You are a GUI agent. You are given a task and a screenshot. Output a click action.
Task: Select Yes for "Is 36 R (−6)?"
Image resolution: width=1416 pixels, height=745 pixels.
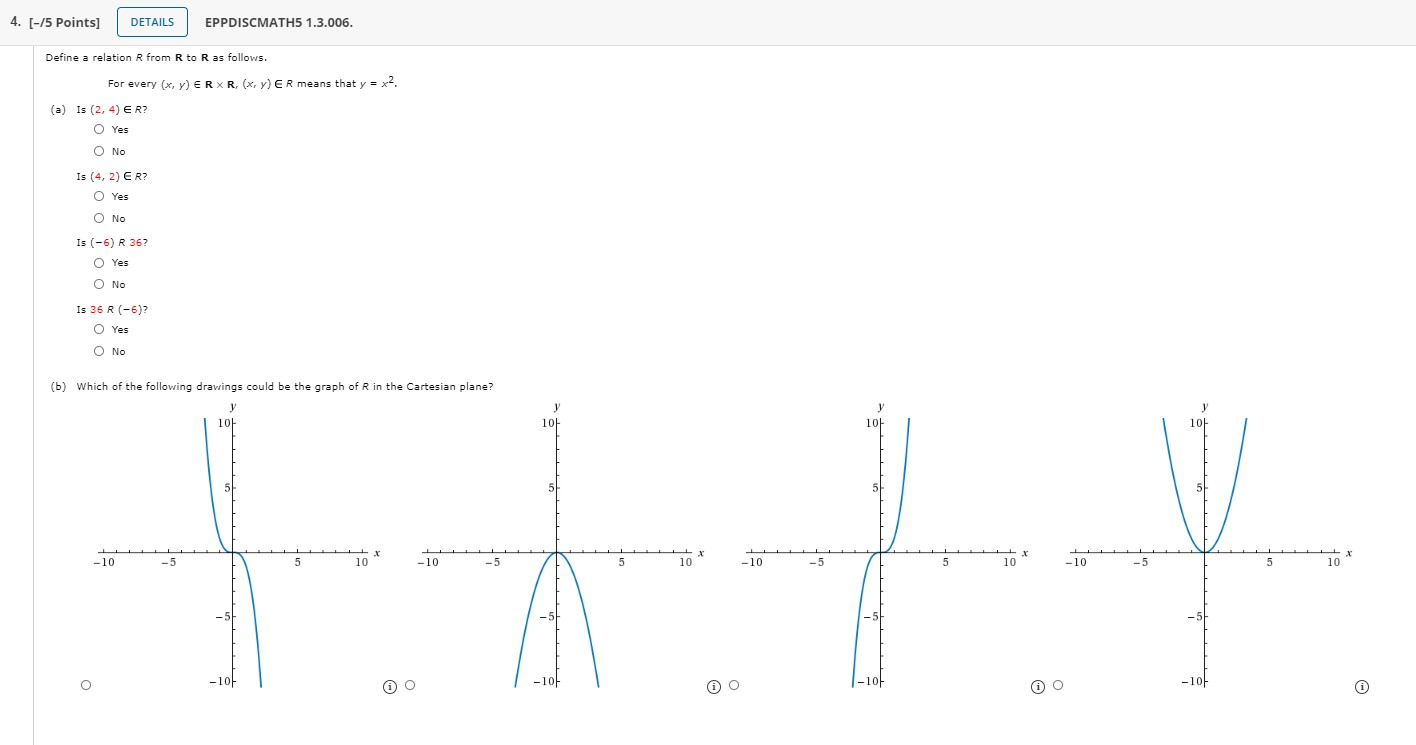(99, 329)
